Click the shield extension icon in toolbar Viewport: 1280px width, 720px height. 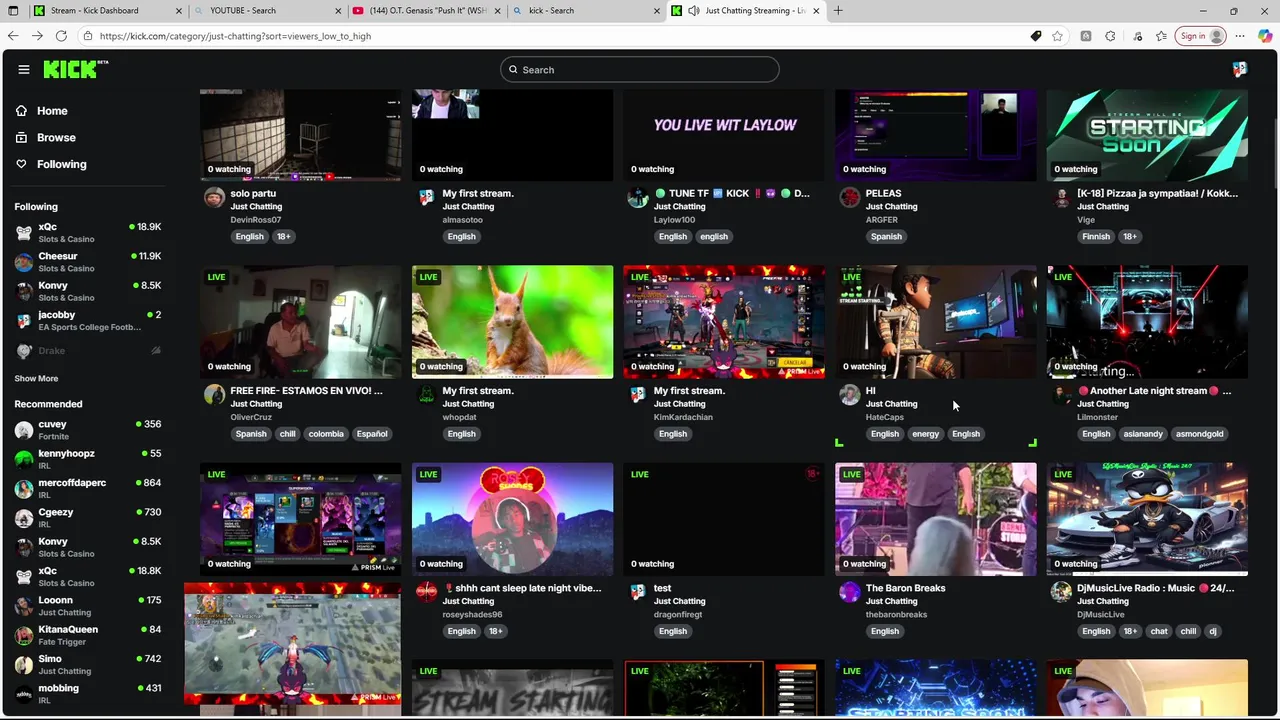(1085, 36)
